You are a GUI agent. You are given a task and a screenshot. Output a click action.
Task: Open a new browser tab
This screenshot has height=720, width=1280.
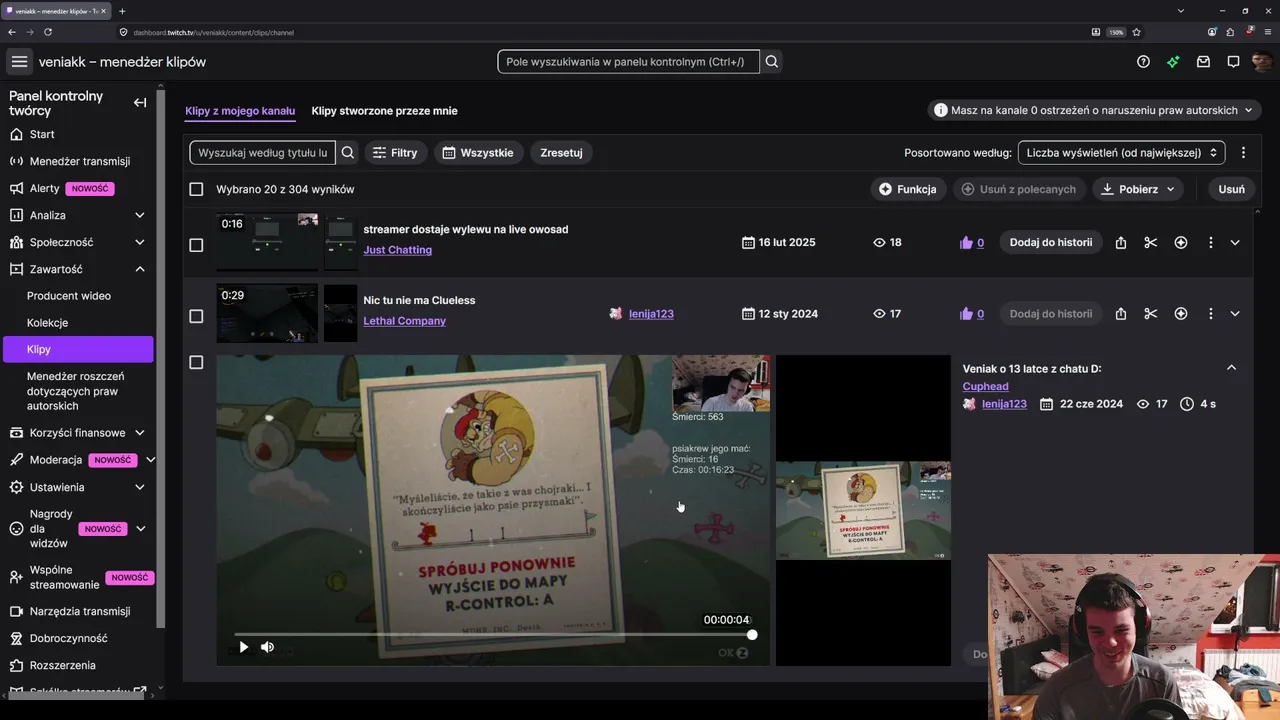click(x=122, y=11)
